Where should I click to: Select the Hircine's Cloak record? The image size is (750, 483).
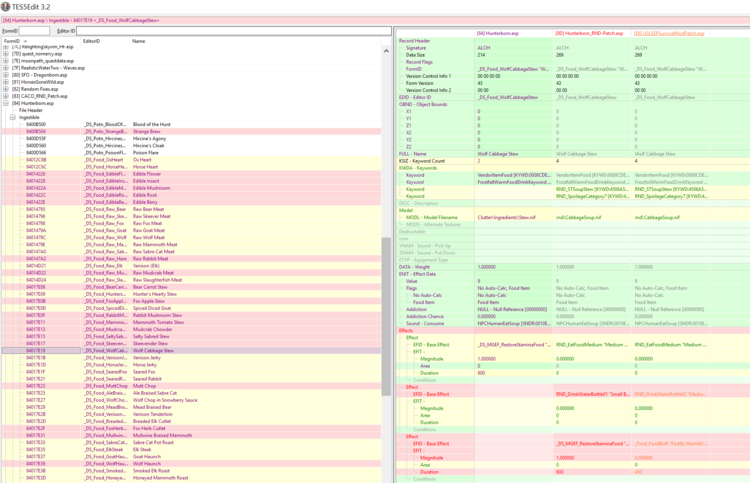[x=191, y=145]
